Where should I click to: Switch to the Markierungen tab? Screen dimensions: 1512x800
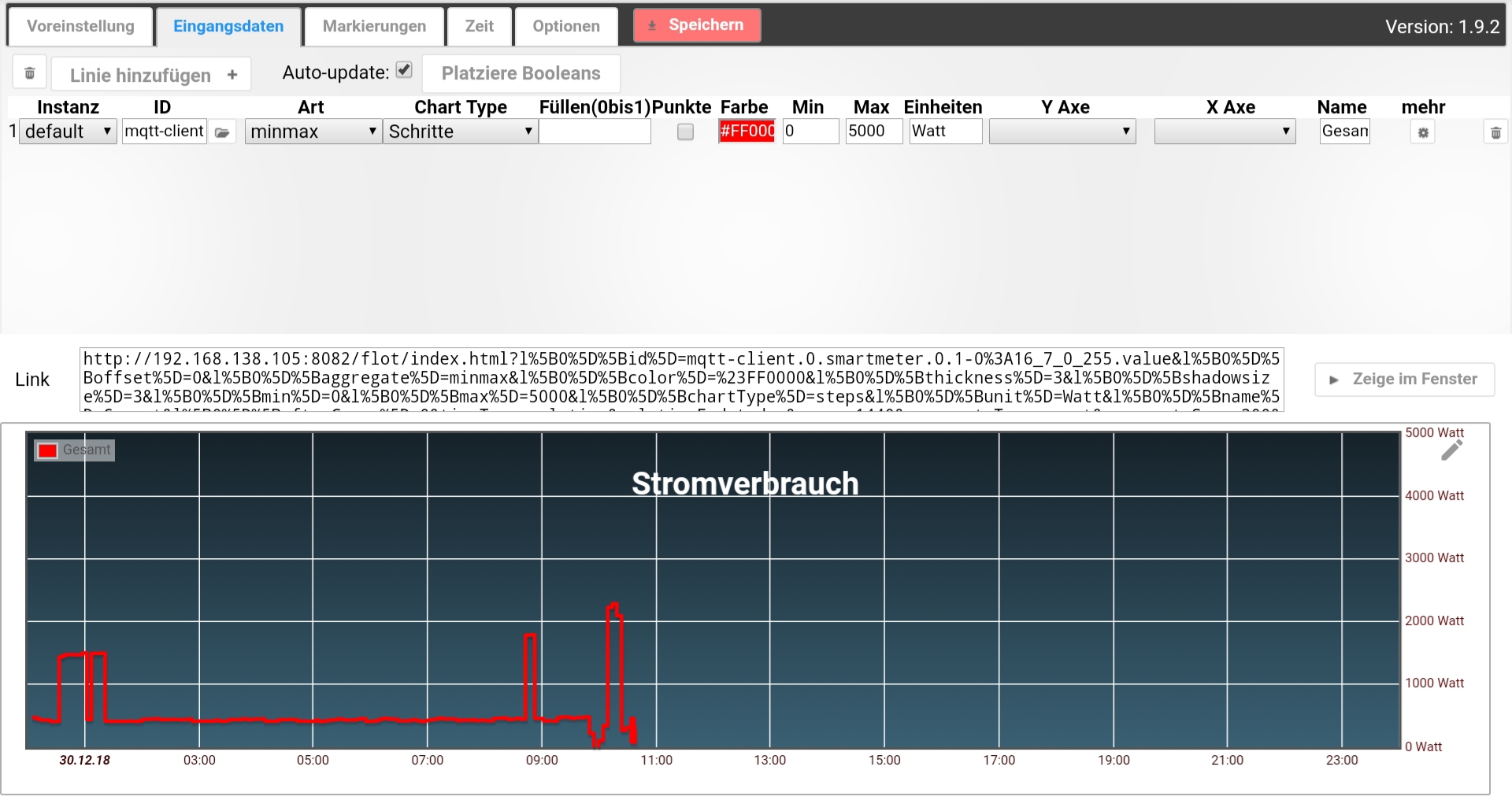[x=374, y=26]
